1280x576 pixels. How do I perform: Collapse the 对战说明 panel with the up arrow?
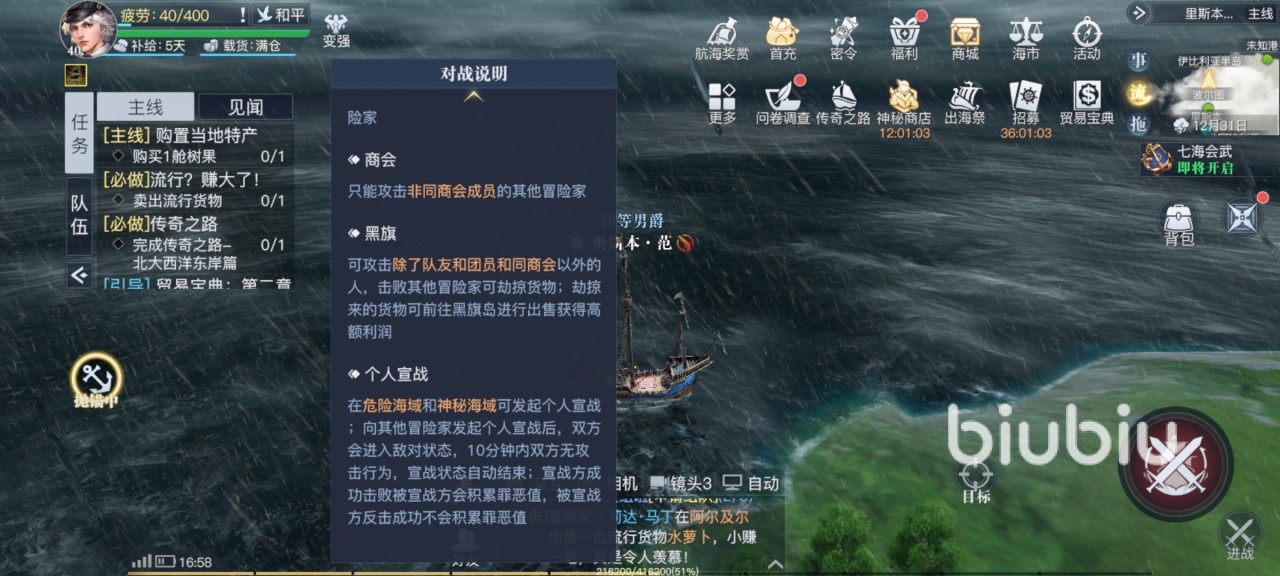point(474,96)
